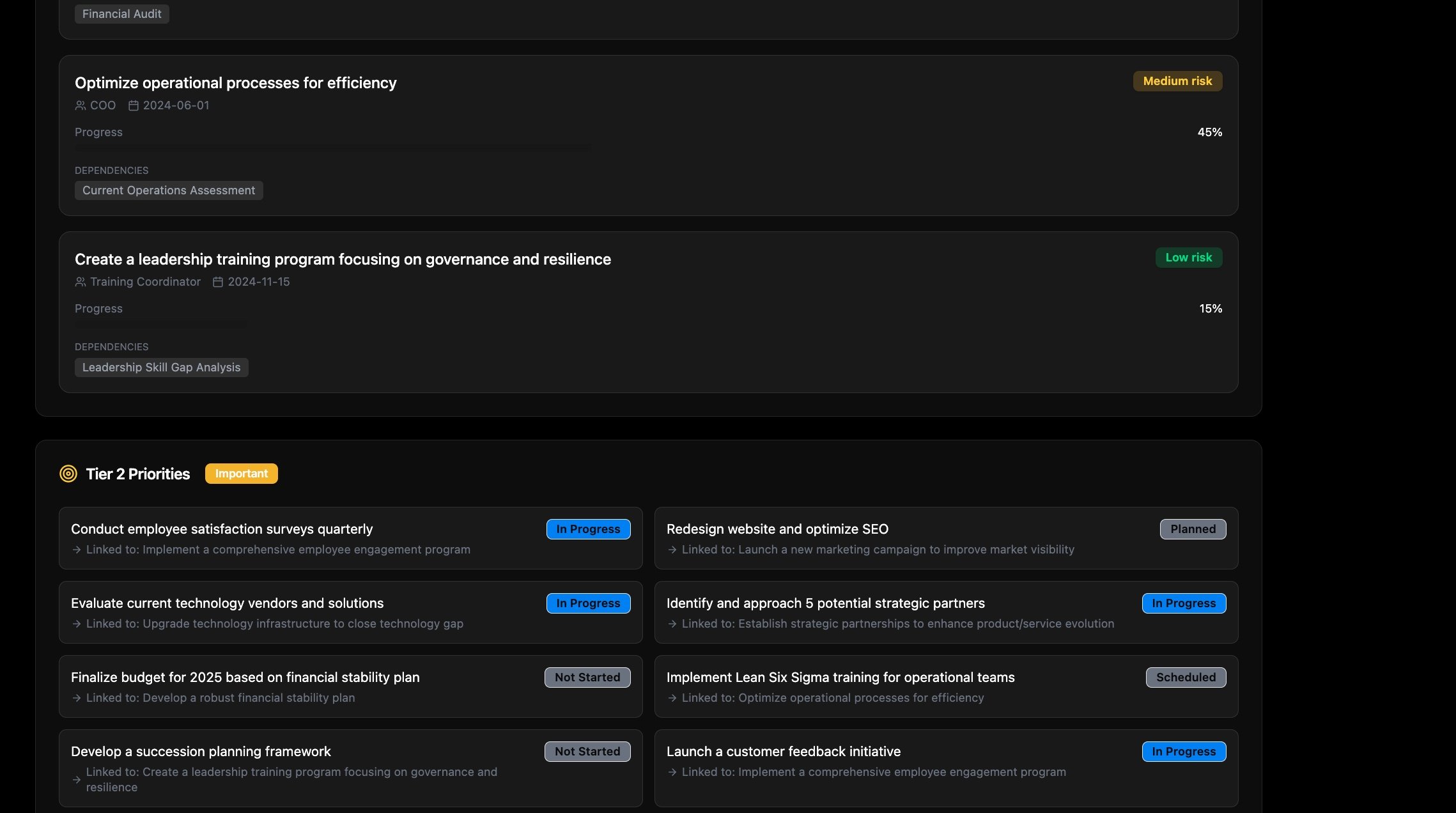Click Training Coordinator people icon
The image size is (1456, 813).
point(81,282)
